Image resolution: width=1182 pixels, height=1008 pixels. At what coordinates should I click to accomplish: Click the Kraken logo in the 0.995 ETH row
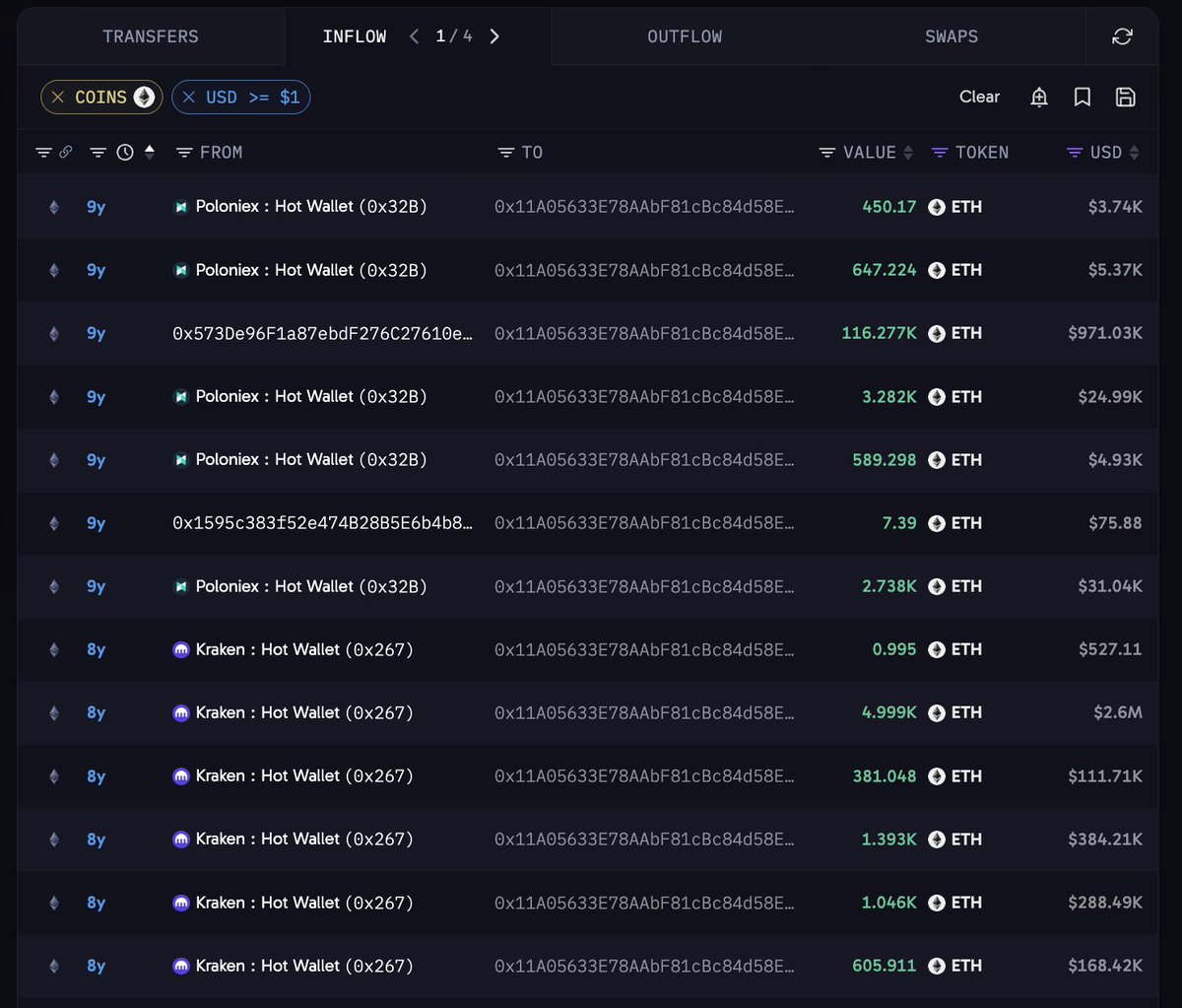click(181, 649)
